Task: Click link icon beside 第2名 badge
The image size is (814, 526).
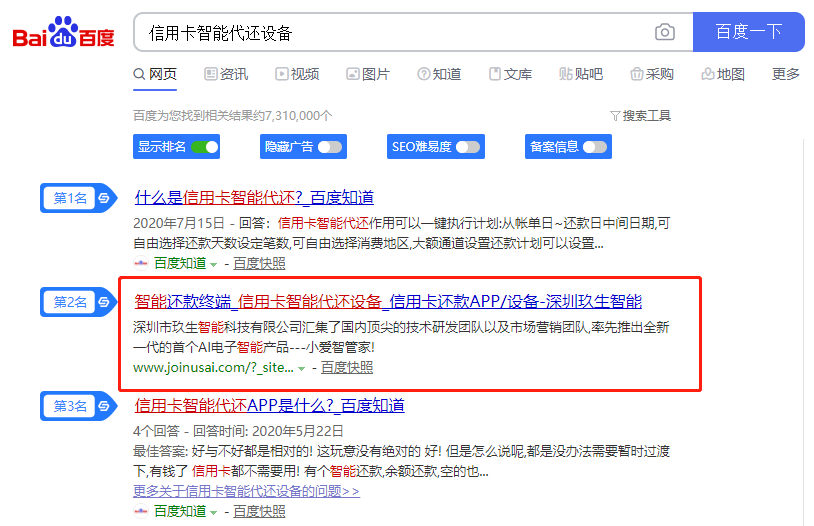Action: click(x=104, y=302)
